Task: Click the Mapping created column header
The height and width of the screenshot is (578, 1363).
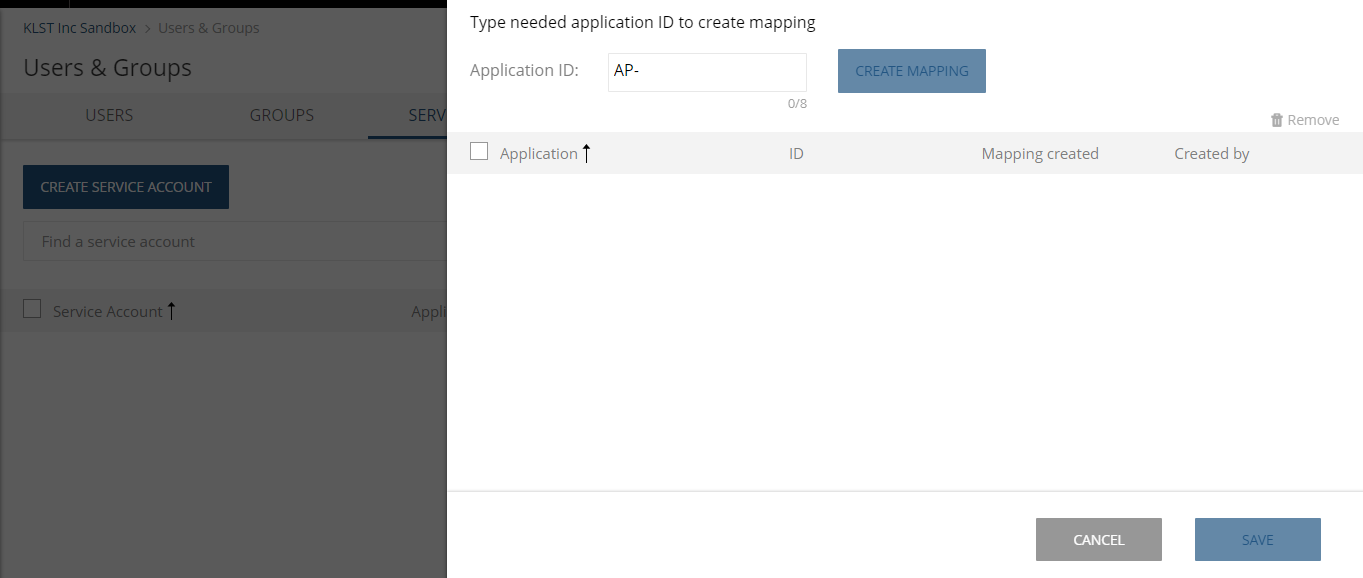Action: pos(1040,153)
